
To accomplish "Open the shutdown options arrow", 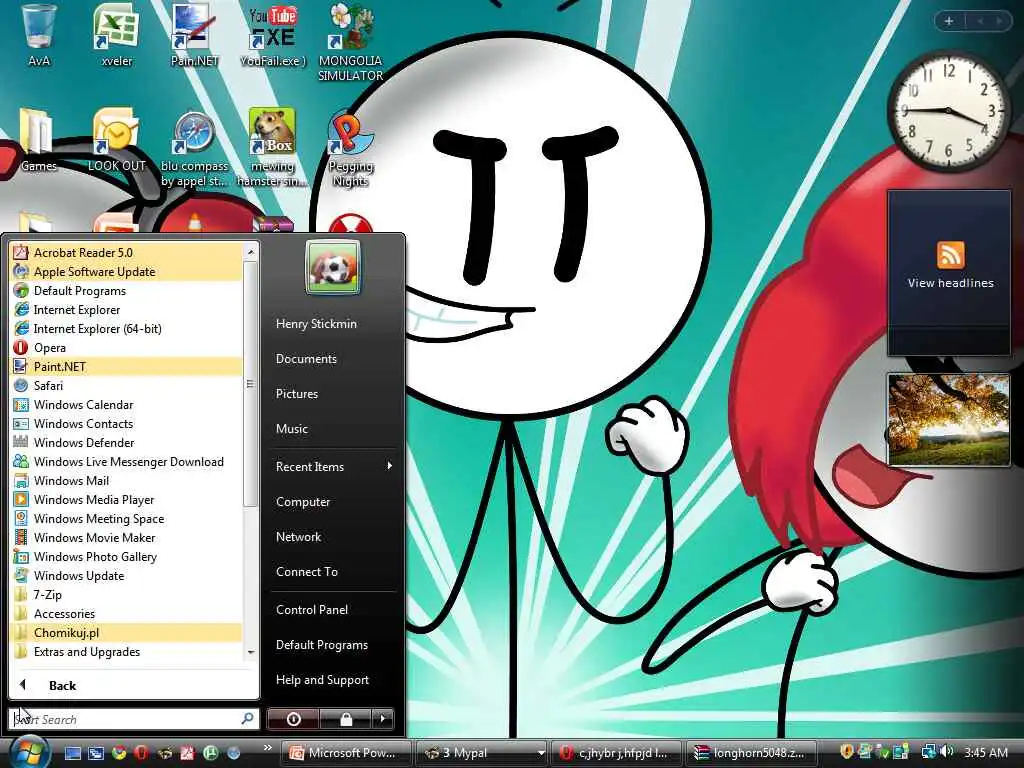I will pos(383,719).
